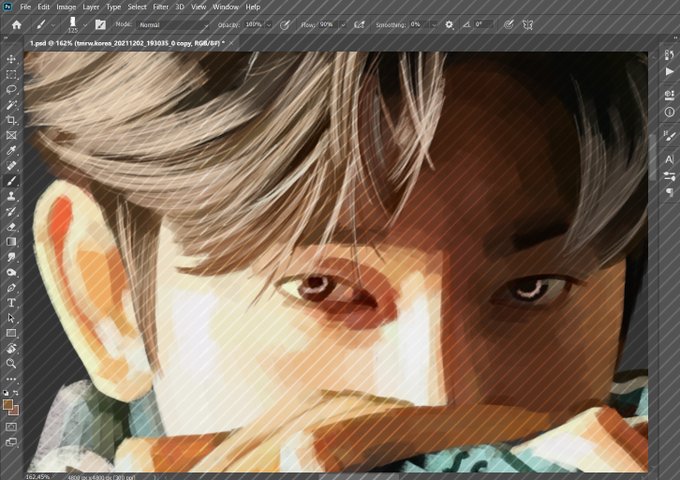The height and width of the screenshot is (480, 680).
Task: Select the Eraser tool
Action: click(11, 226)
